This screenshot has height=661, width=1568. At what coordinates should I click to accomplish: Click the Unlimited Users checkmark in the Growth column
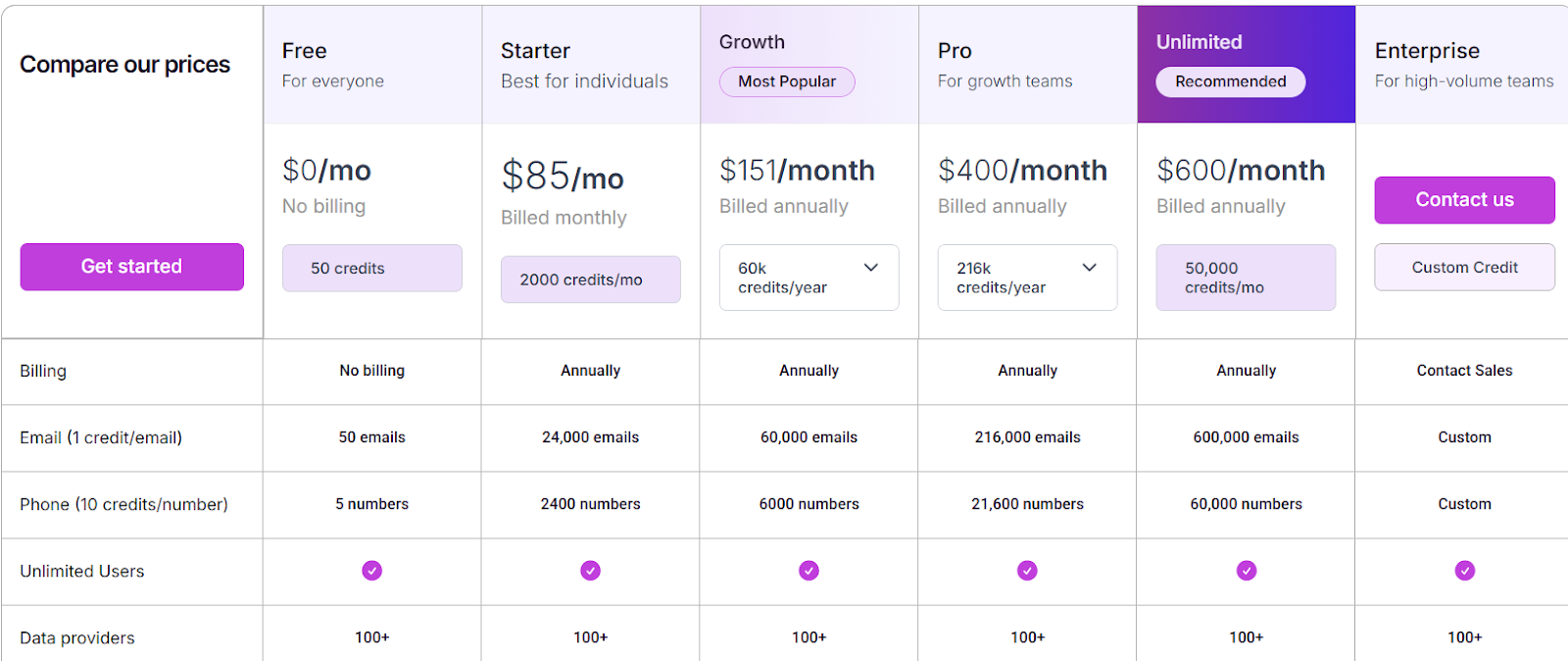tap(808, 571)
